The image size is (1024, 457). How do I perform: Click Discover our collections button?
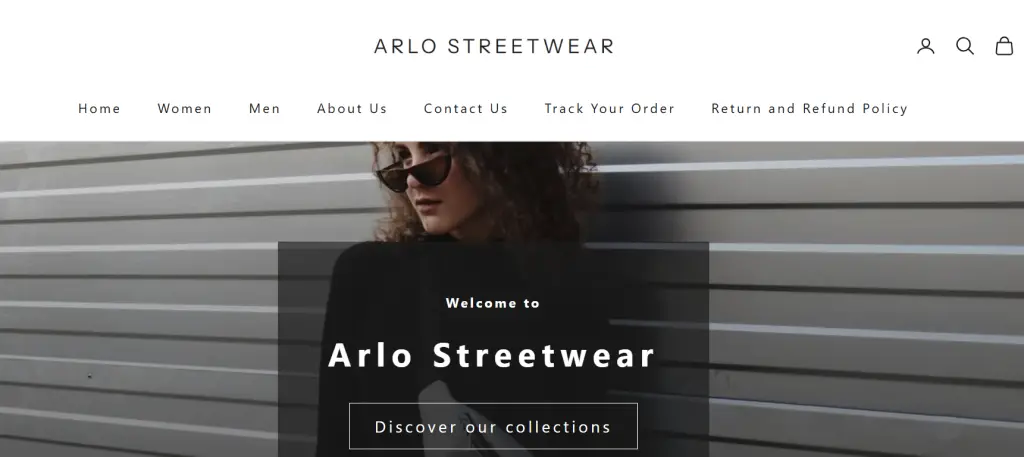pyautogui.click(x=493, y=426)
